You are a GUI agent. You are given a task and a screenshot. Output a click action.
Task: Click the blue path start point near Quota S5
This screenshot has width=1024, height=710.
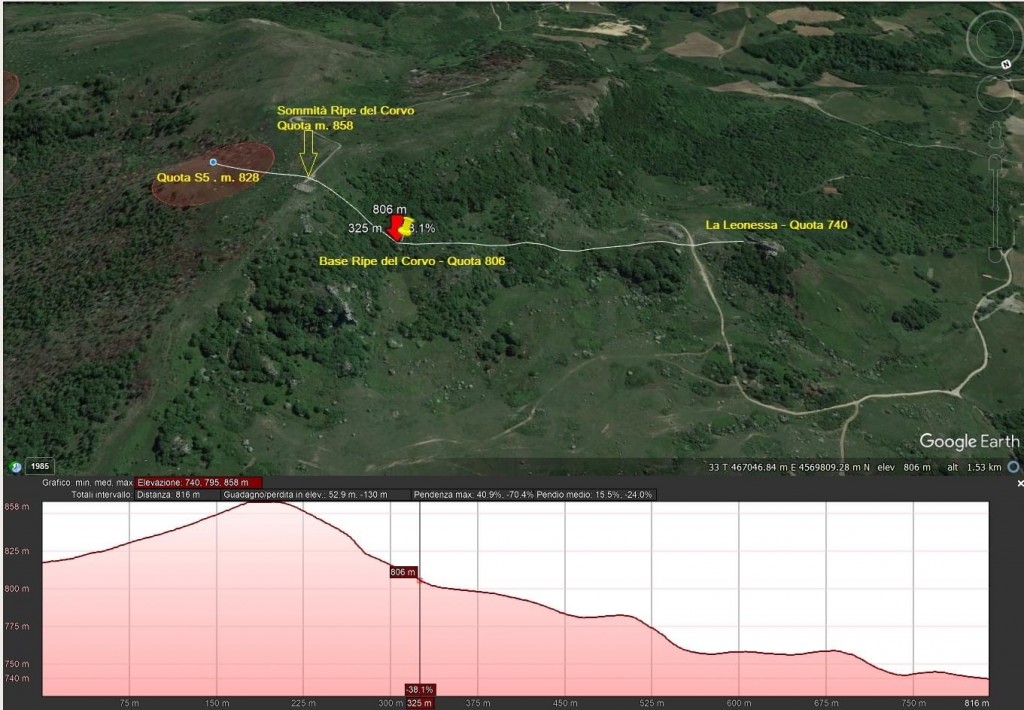click(213, 162)
